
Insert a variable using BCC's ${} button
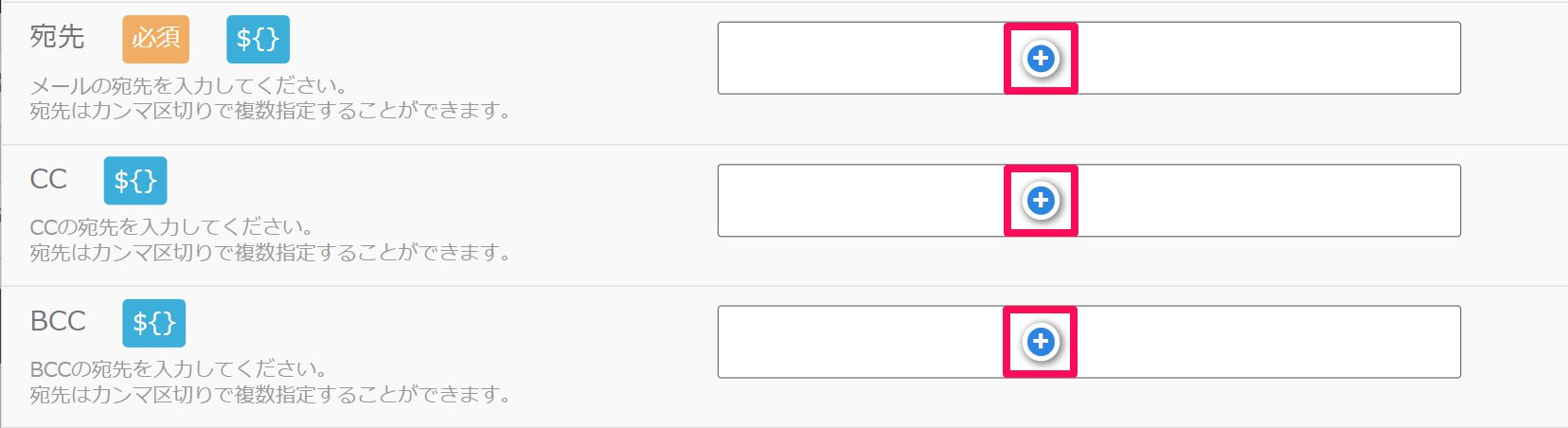153,323
